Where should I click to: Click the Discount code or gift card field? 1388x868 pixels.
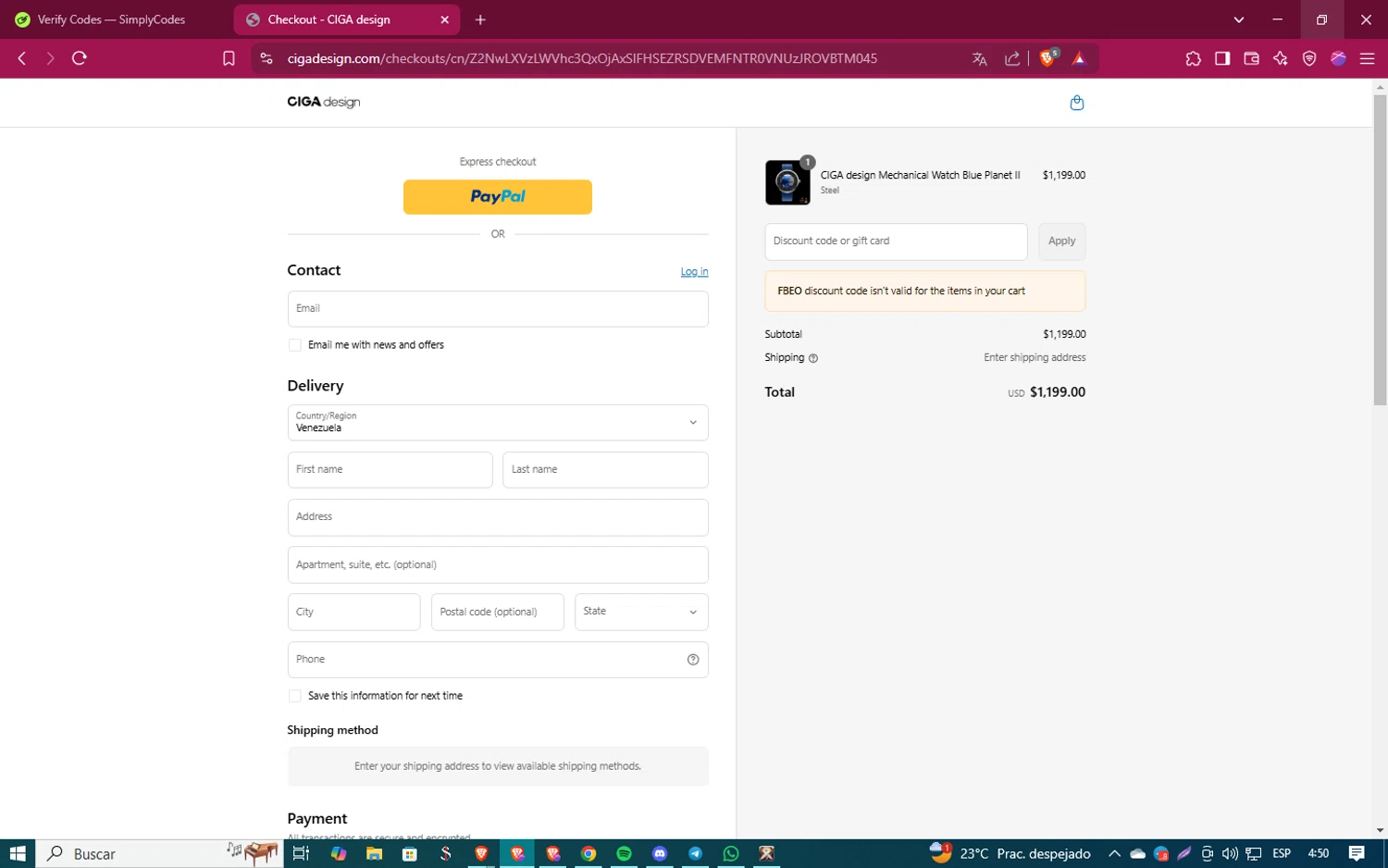[x=896, y=242]
